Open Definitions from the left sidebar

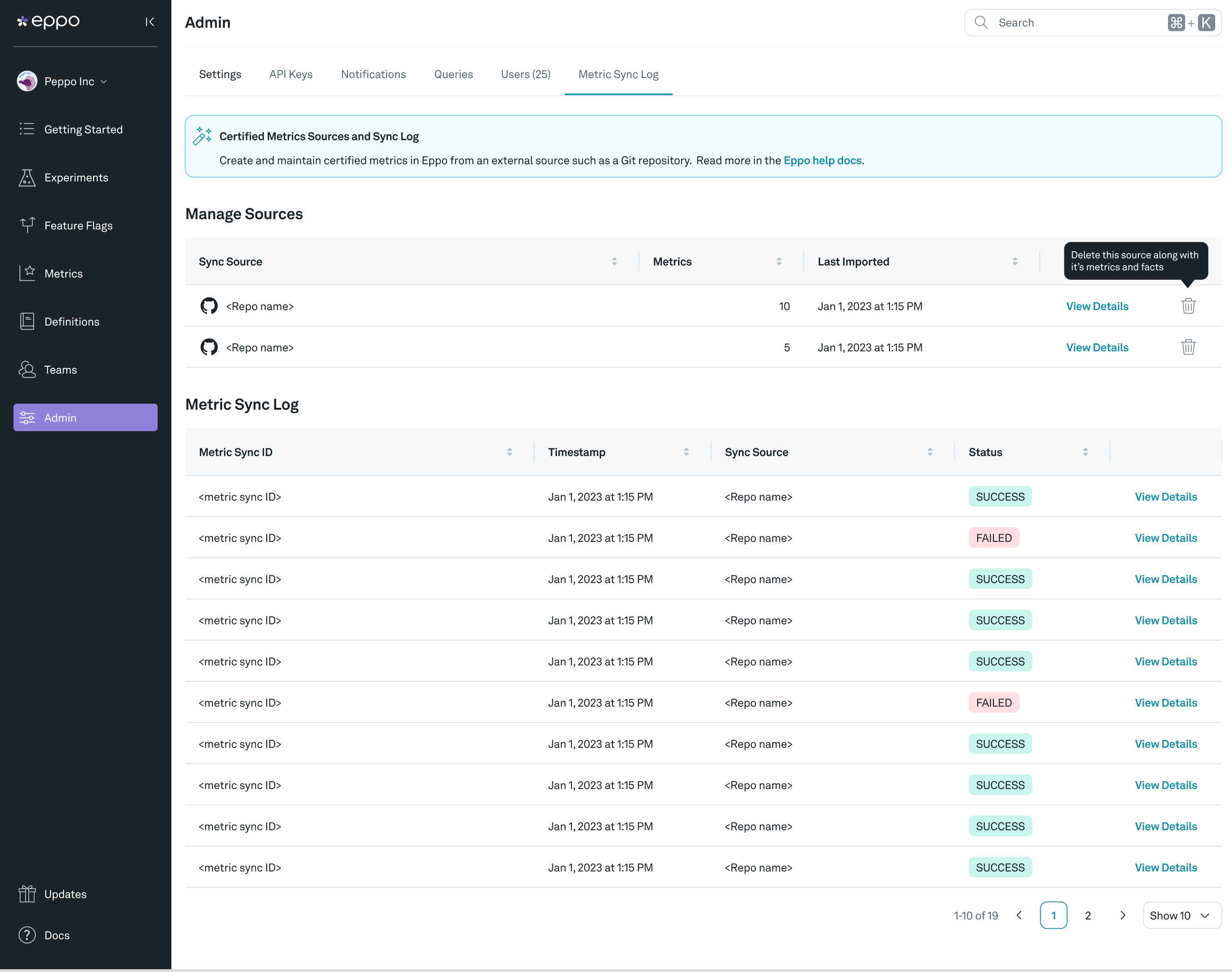[x=27, y=321]
